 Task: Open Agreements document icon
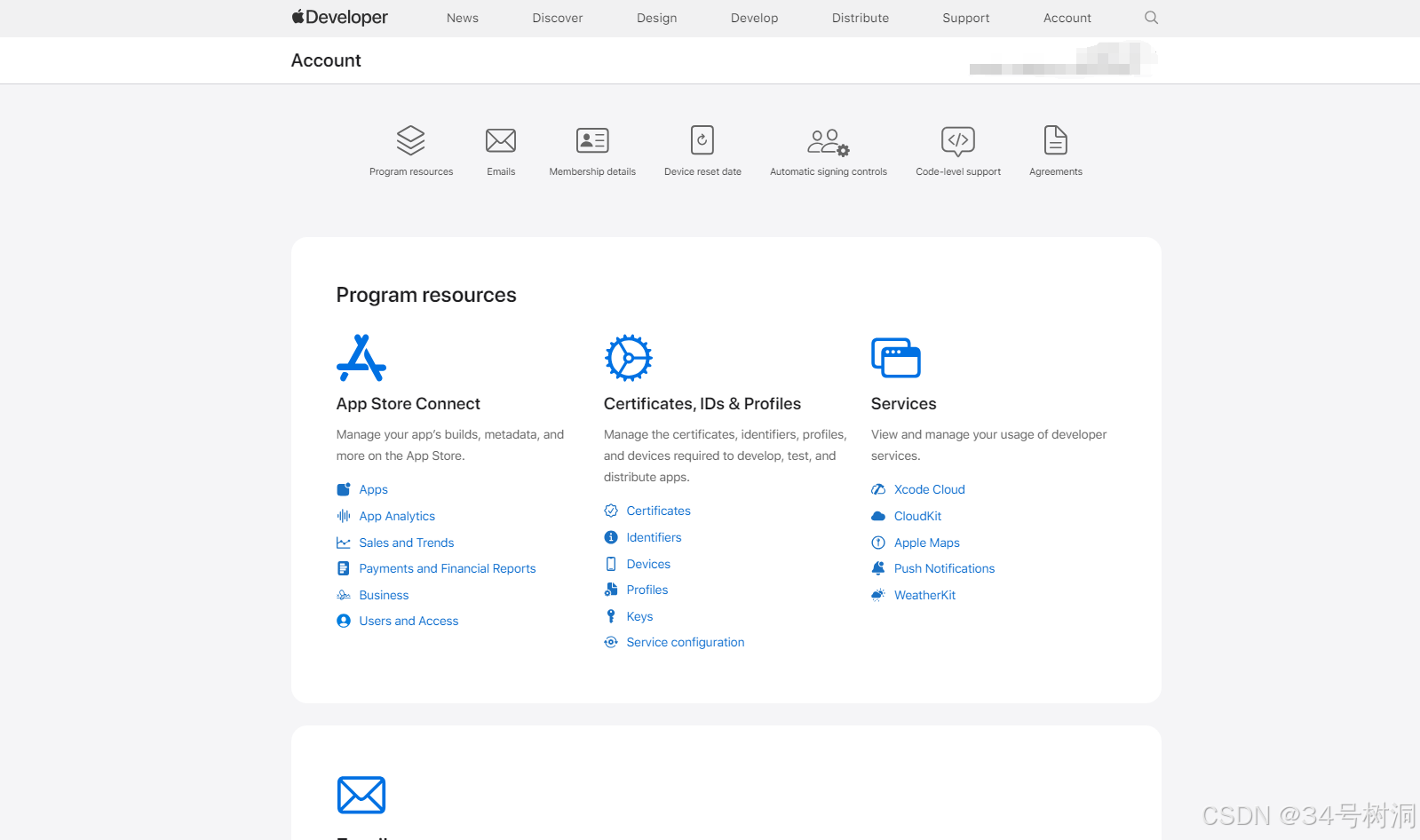coord(1056,140)
